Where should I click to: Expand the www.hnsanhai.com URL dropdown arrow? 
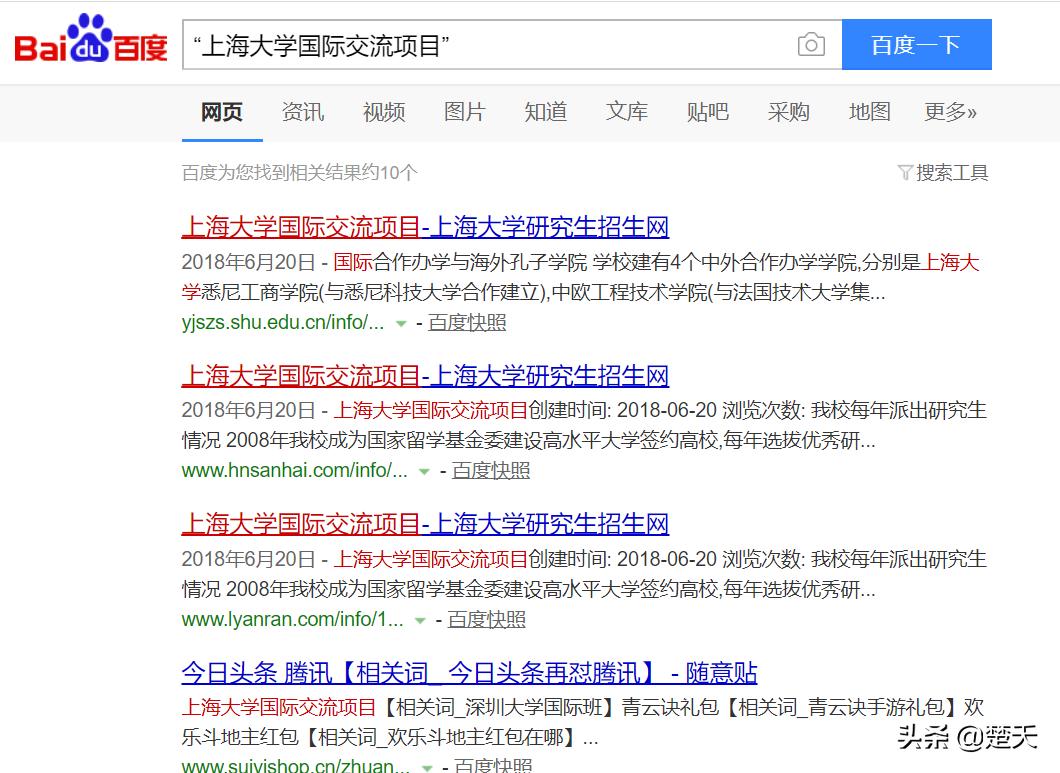[x=424, y=473]
